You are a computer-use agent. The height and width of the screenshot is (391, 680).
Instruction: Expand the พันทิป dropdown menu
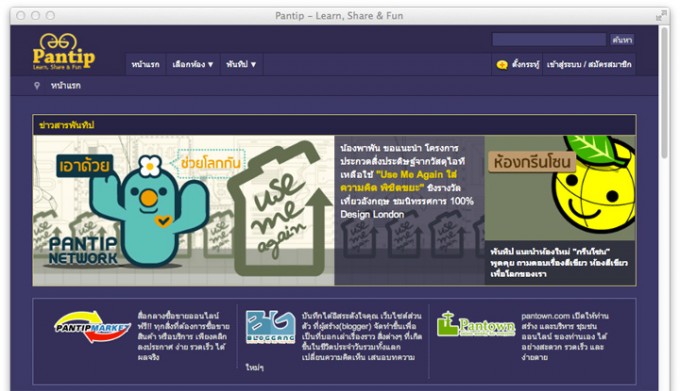241,65
